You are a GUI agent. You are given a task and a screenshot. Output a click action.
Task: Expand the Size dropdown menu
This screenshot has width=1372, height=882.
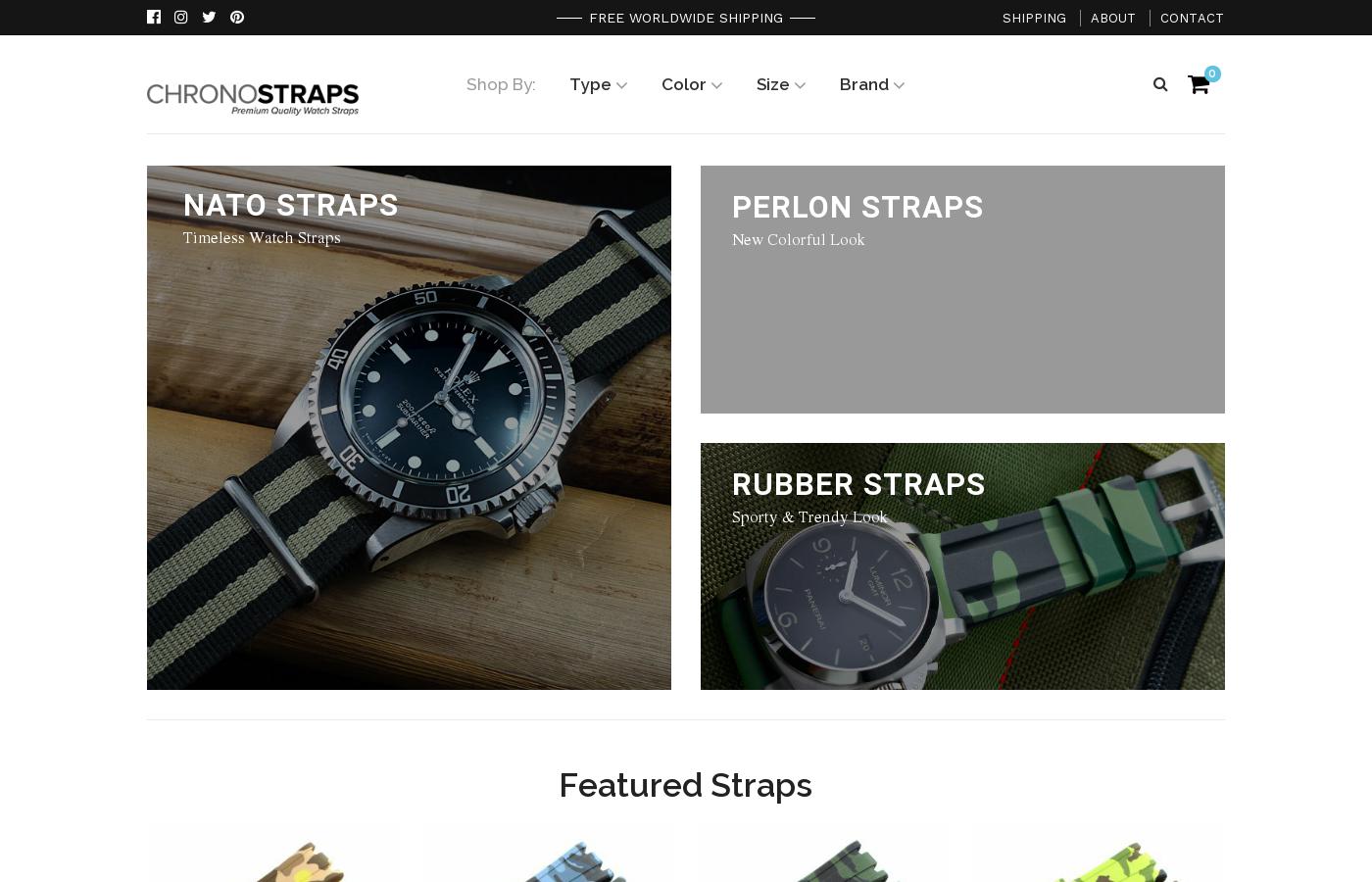781,84
